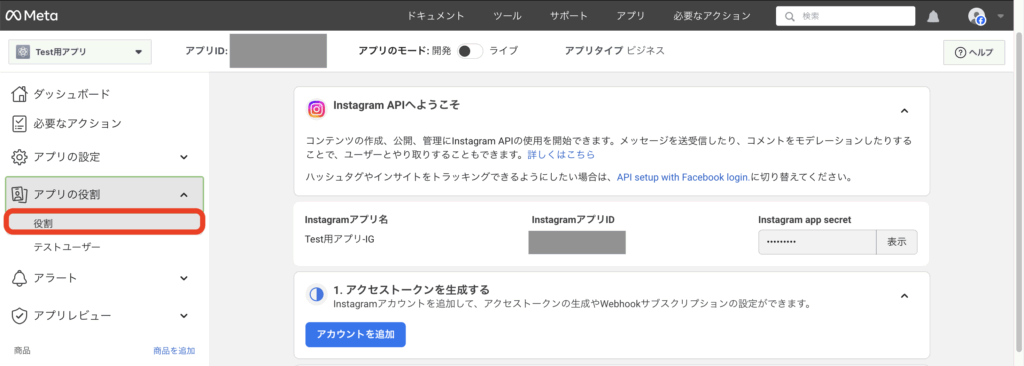Click the 商品 heading in sidebar
Viewport: 1024px width, 366px height.
tap(22, 351)
